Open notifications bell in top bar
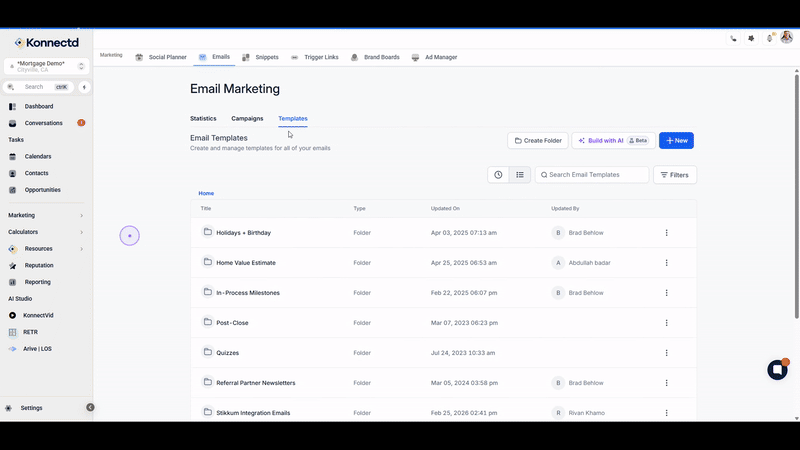The width and height of the screenshot is (800, 450). point(770,38)
